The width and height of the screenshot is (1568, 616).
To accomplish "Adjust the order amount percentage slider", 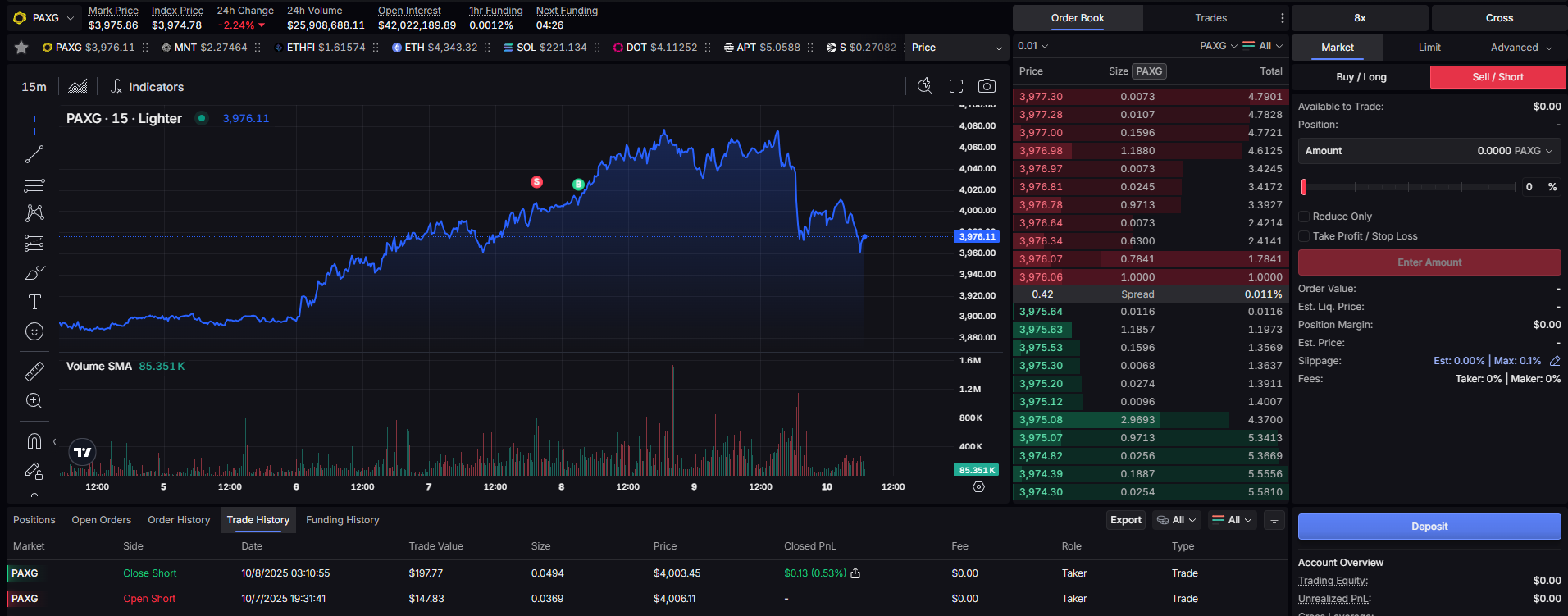I will click(1409, 187).
